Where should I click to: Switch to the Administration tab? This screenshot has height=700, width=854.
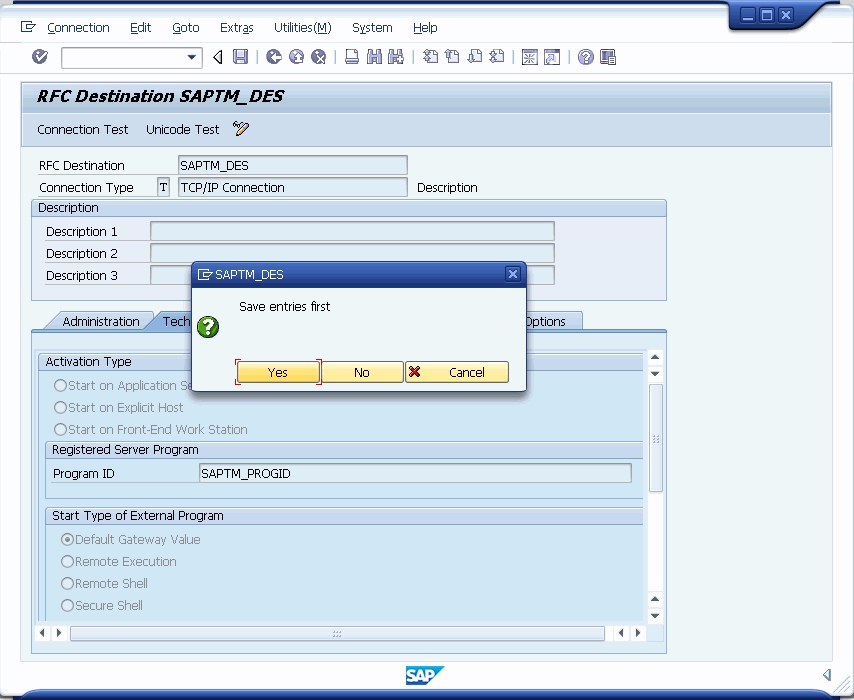click(100, 321)
